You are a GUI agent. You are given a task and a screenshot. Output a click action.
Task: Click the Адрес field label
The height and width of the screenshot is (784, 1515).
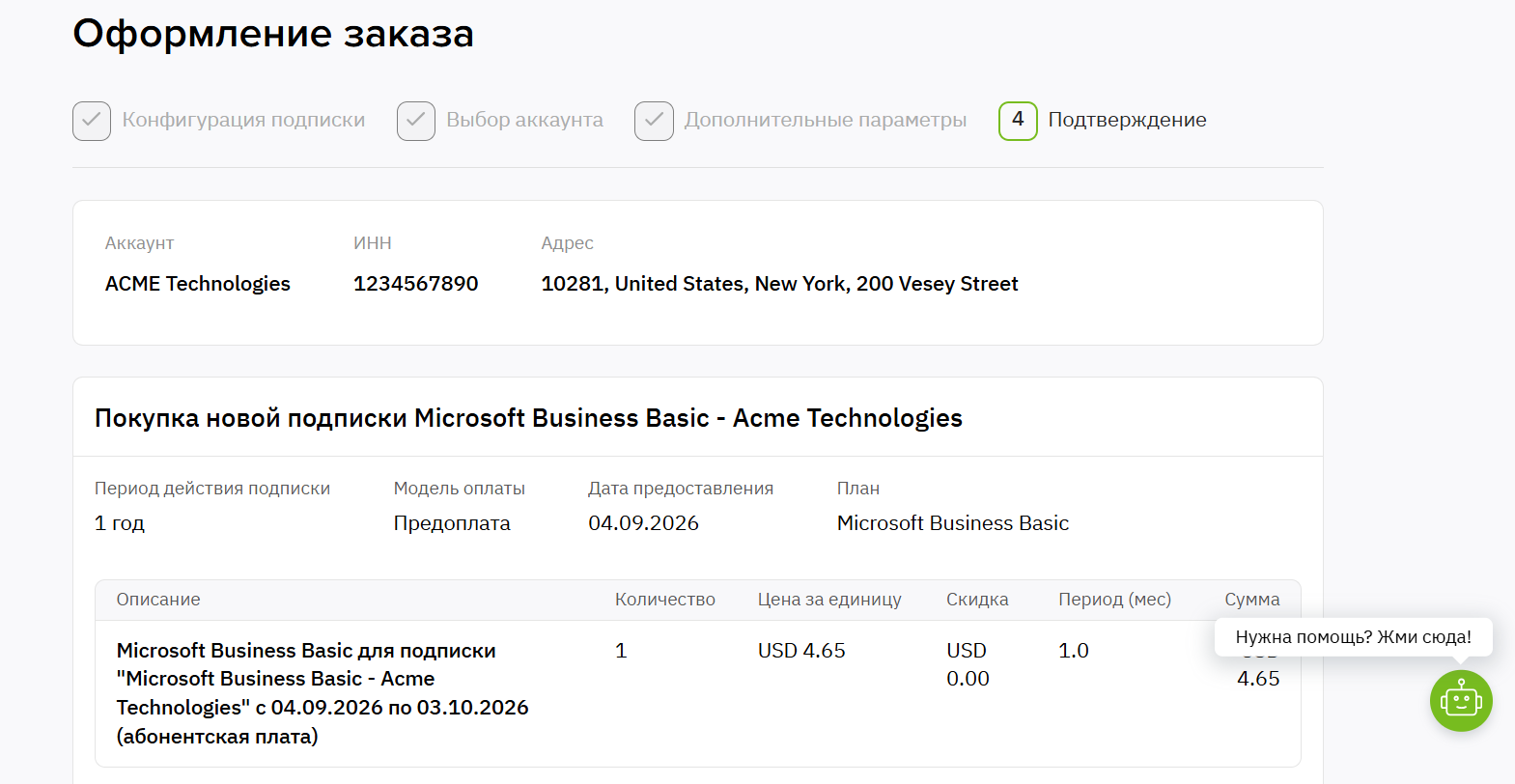point(568,243)
